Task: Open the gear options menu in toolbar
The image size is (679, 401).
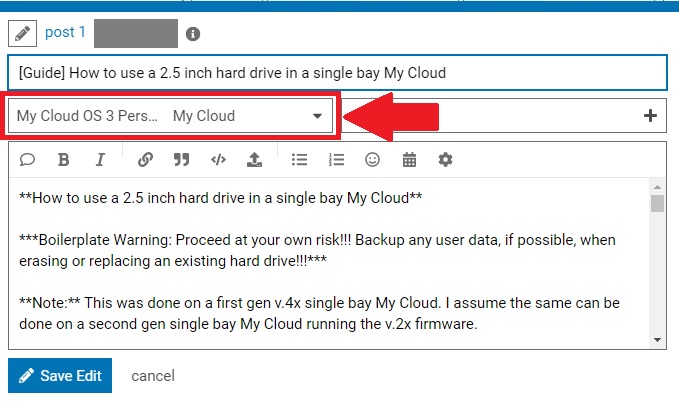Action: (x=445, y=160)
